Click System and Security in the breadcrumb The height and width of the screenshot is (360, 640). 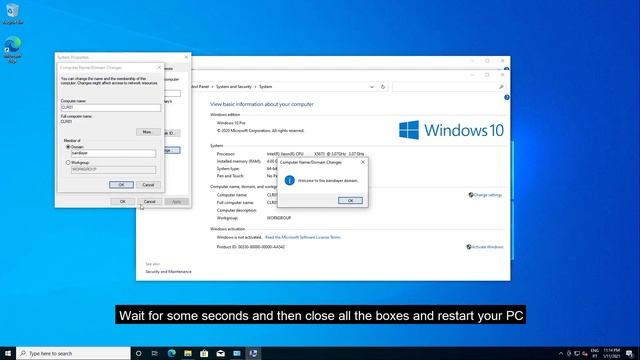tap(233, 87)
